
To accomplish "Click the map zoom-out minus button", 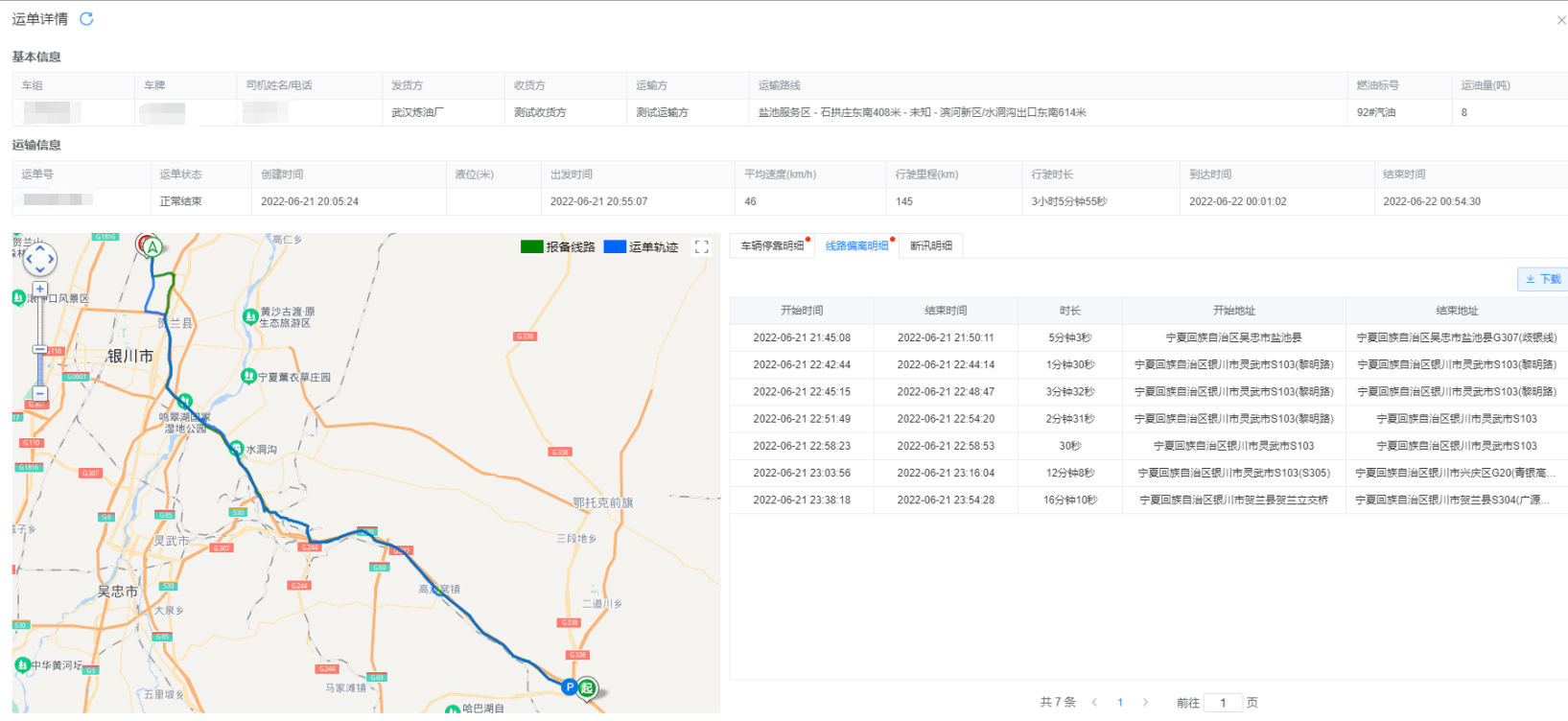I will click(x=39, y=393).
